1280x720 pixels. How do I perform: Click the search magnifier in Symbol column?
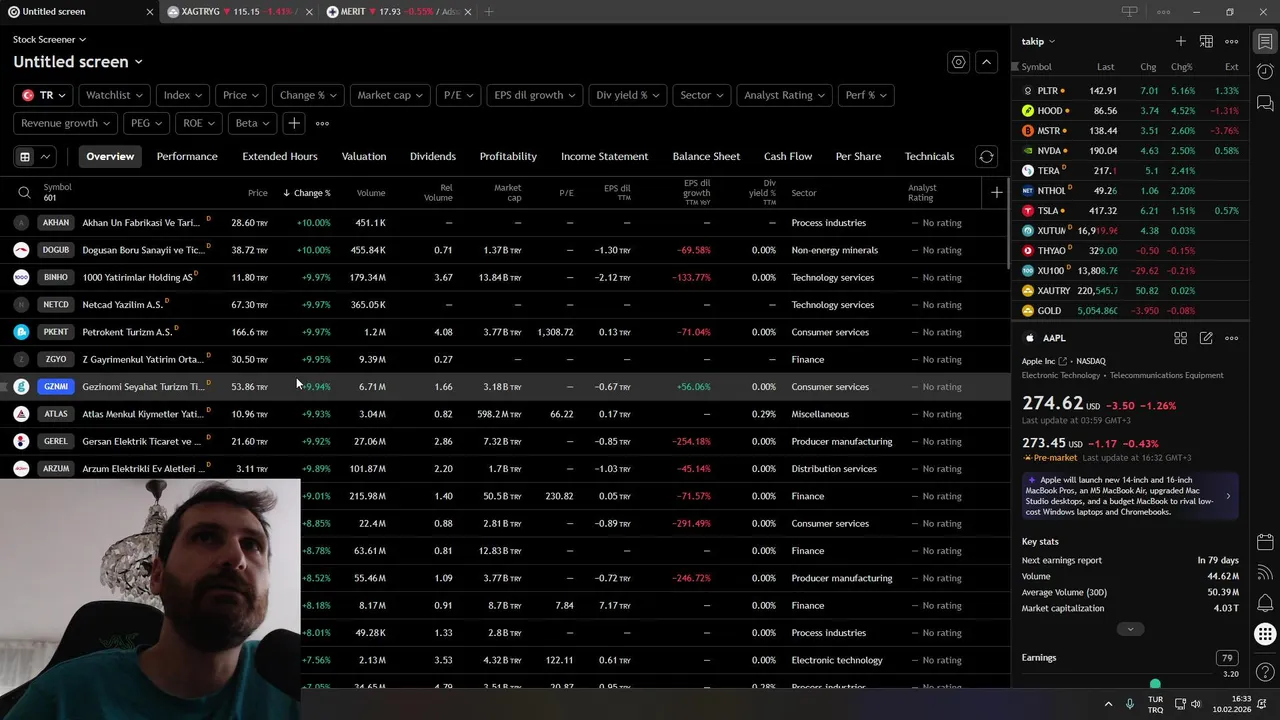24,193
